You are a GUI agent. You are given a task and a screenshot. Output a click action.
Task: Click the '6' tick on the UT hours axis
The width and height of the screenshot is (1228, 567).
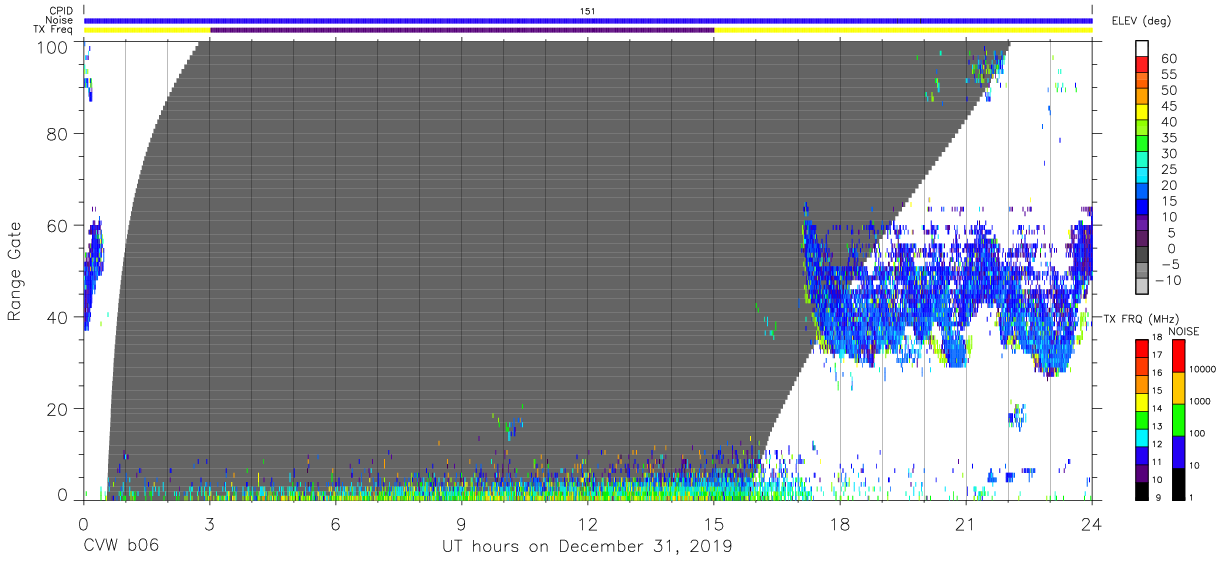(x=335, y=523)
